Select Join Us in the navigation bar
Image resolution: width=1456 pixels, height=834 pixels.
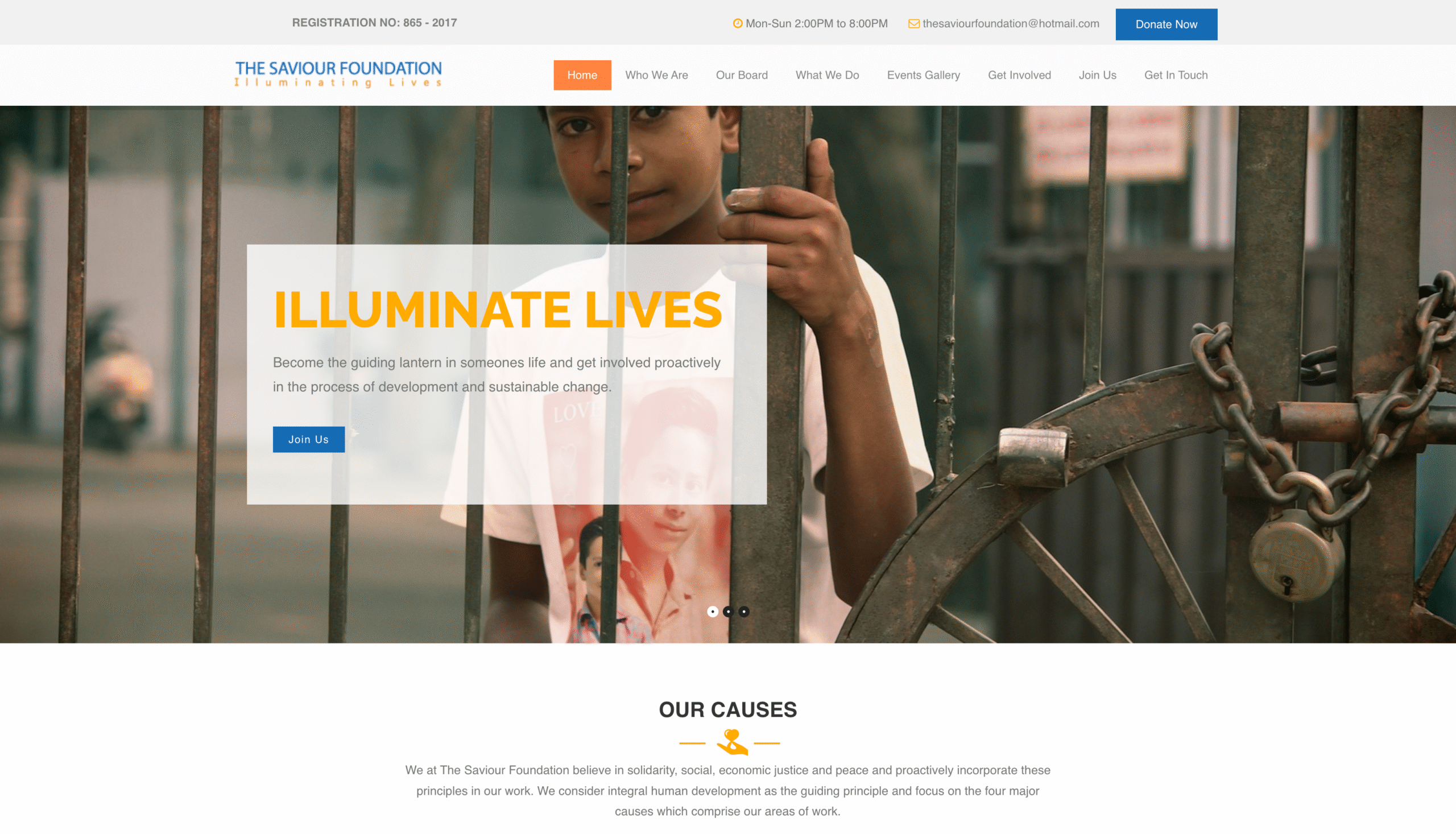[1098, 75]
